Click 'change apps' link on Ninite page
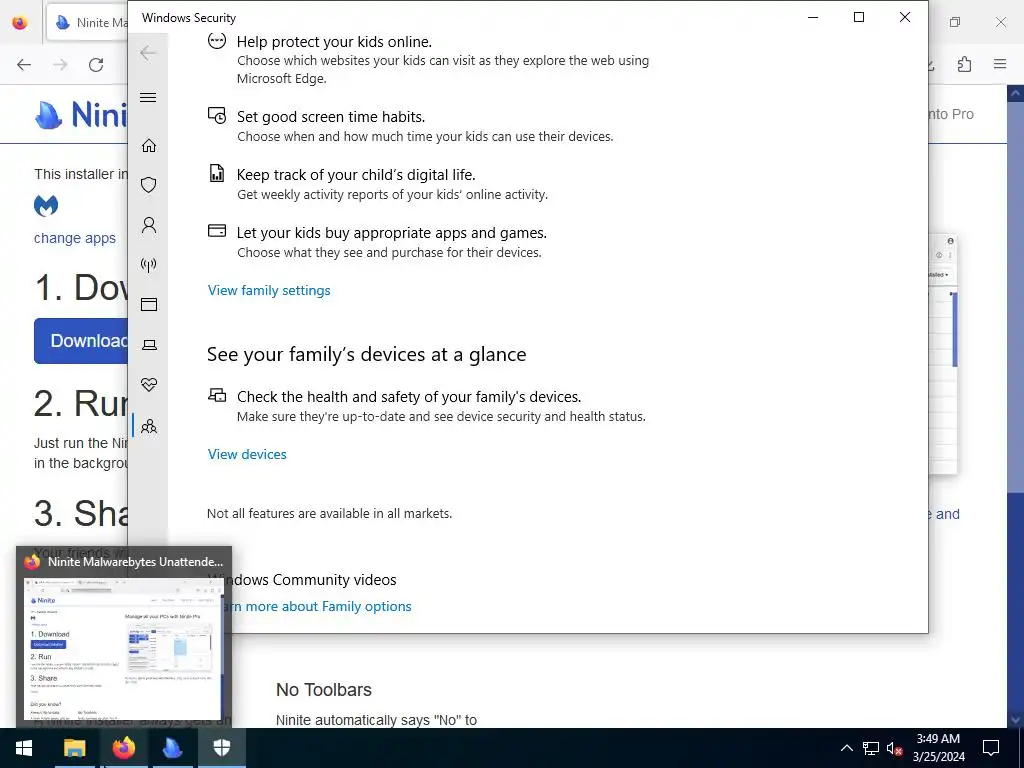The height and width of the screenshot is (768, 1024). [x=74, y=238]
